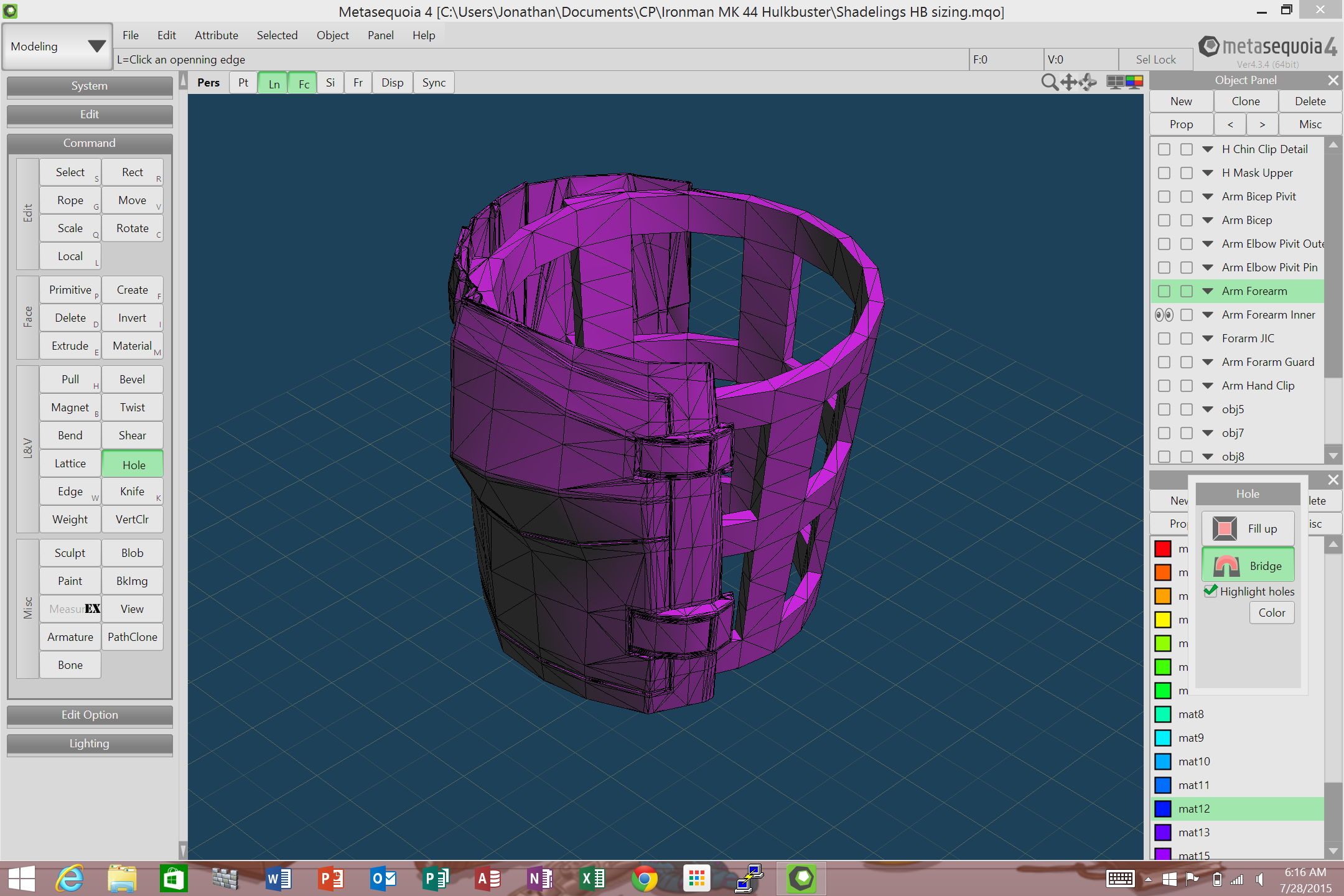Viewport: 1344px width, 896px height.
Task: Click the clock date in system tray
Action: [x=1305, y=888]
